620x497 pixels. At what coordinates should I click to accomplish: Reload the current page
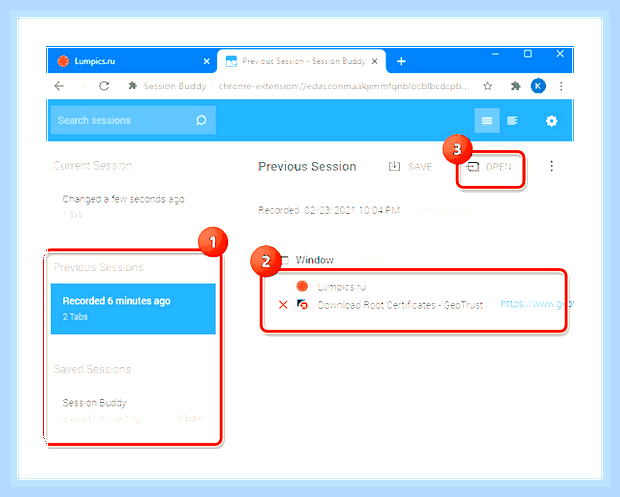[x=104, y=86]
